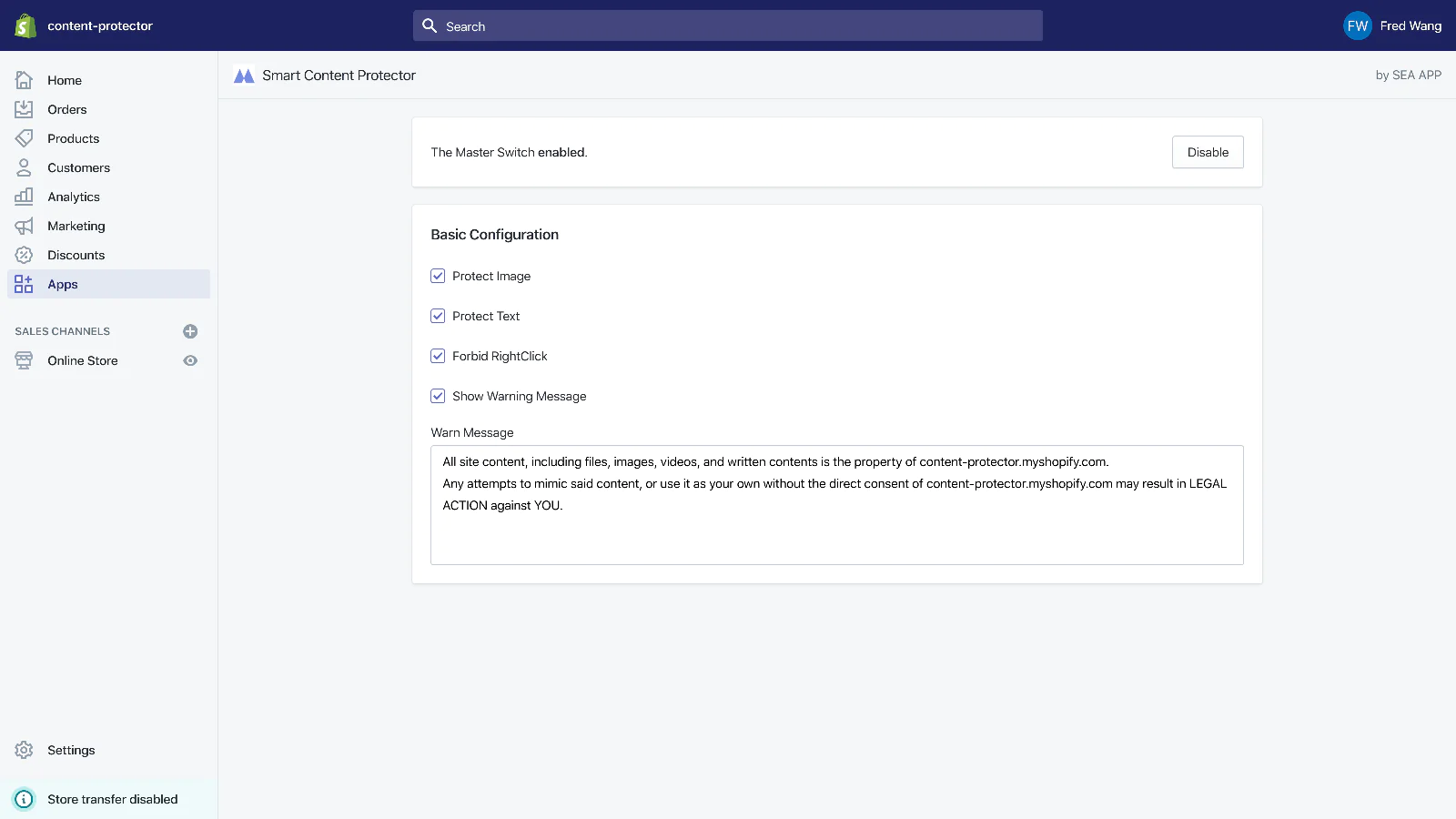The image size is (1456, 819).
Task: Open Marketing via the megaphone icon
Action: (x=25, y=226)
